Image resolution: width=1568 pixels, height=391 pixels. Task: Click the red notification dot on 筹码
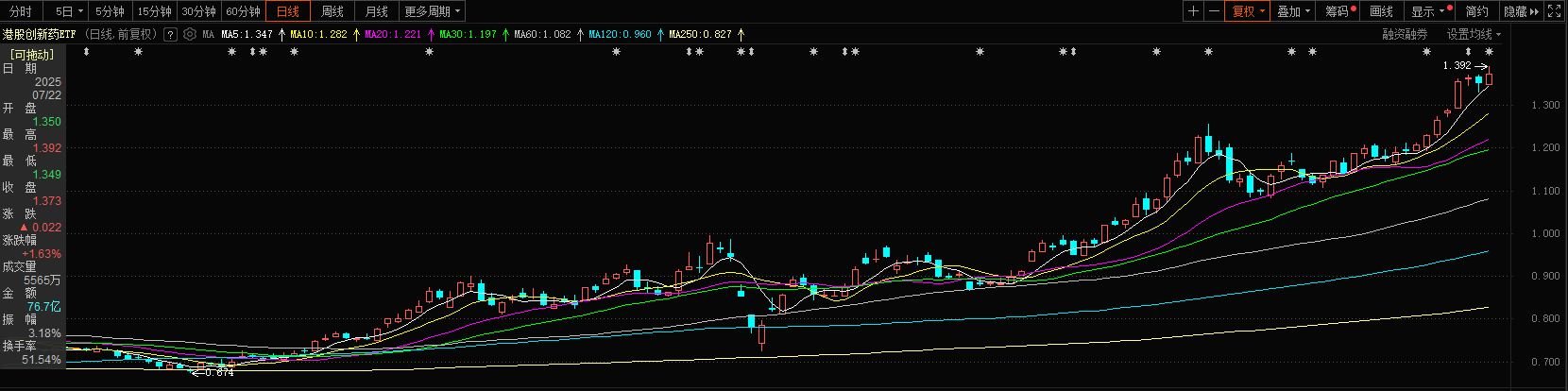point(1354,8)
